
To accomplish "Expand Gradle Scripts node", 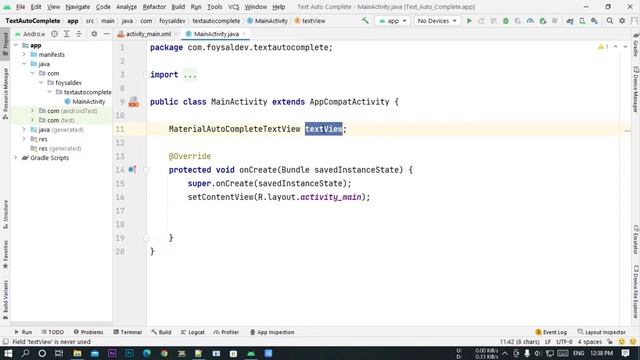I will 16,158.
